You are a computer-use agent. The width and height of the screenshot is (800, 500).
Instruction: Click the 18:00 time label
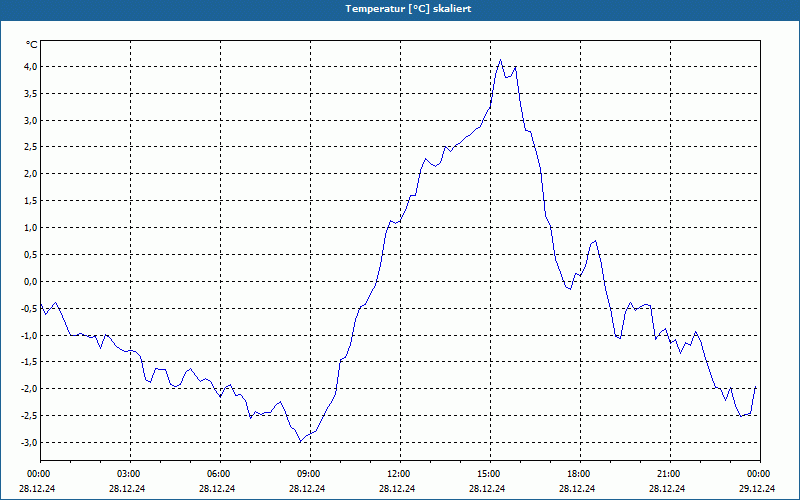581,474
